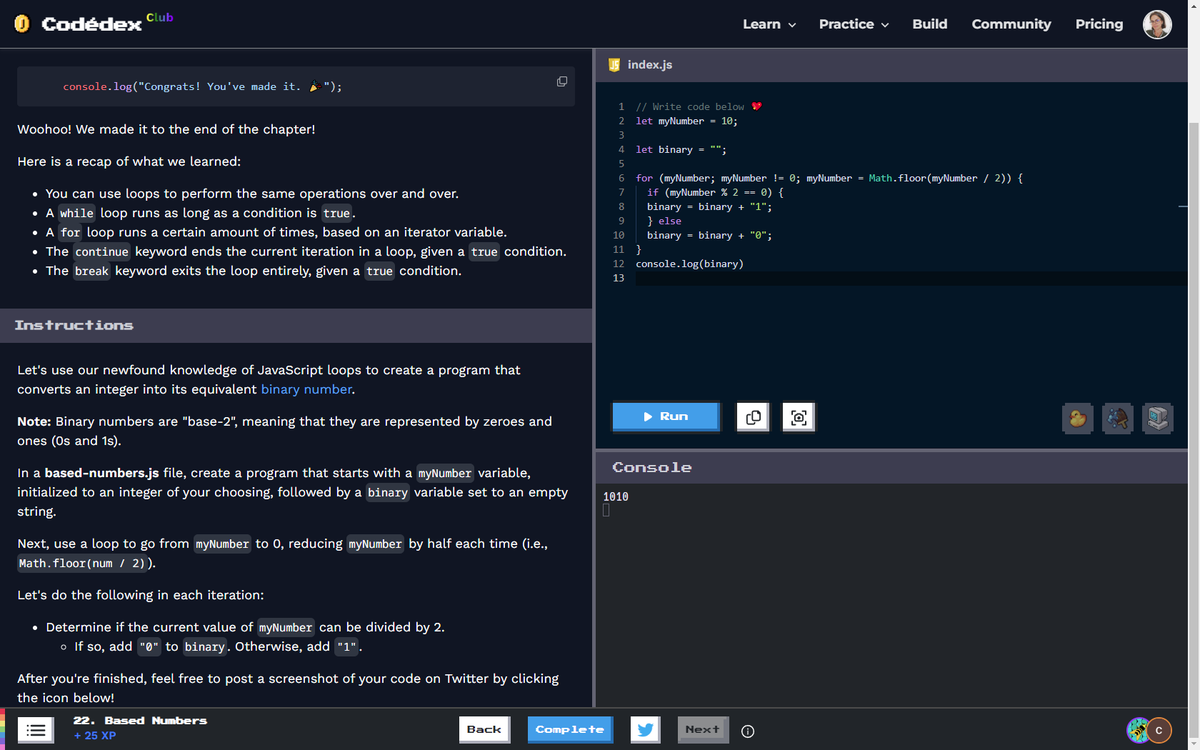
Task: Click the orange C avatar badge
Action: [1158, 730]
